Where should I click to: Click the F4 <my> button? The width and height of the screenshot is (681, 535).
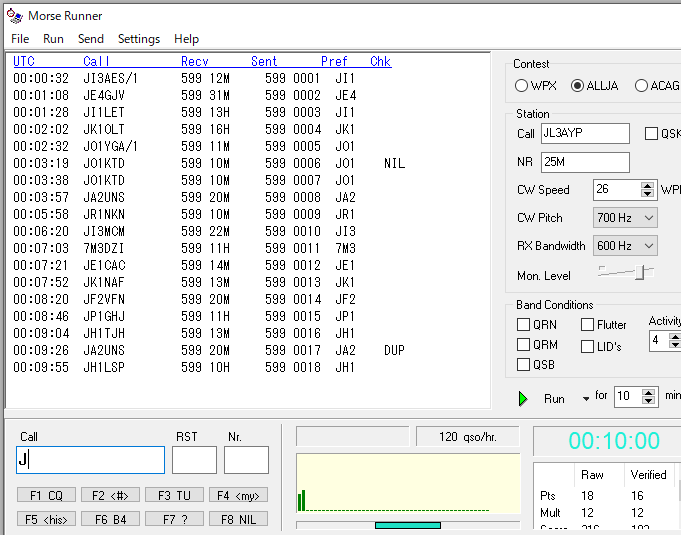tap(238, 495)
